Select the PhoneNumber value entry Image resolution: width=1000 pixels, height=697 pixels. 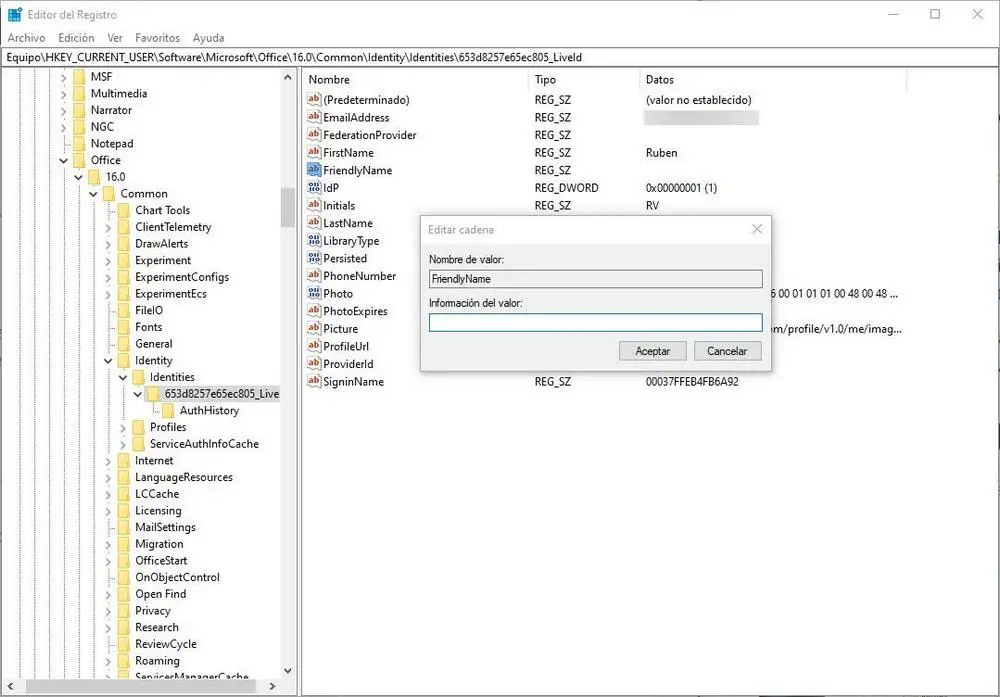coord(359,276)
